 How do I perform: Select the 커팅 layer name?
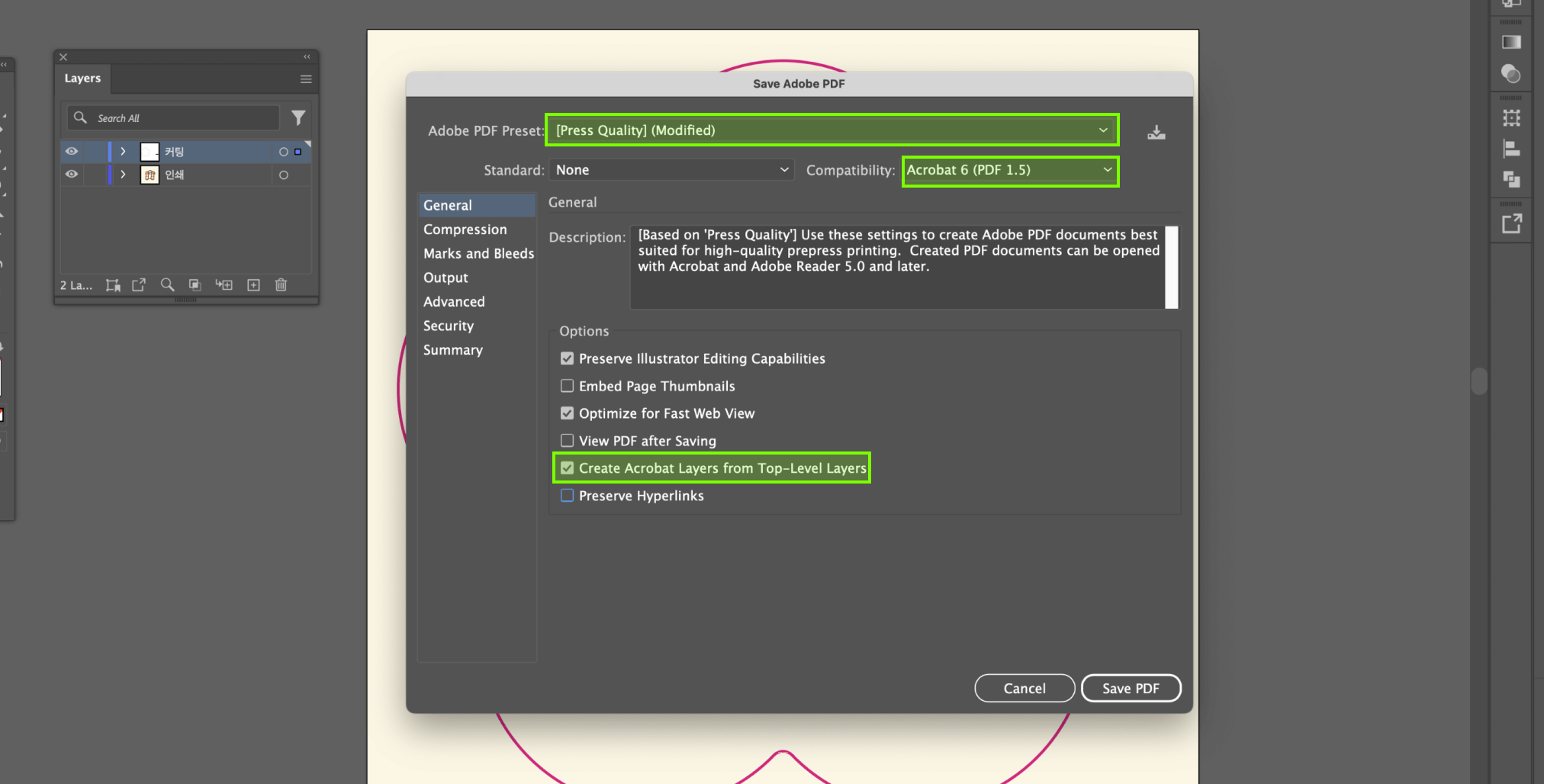click(x=175, y=152)
